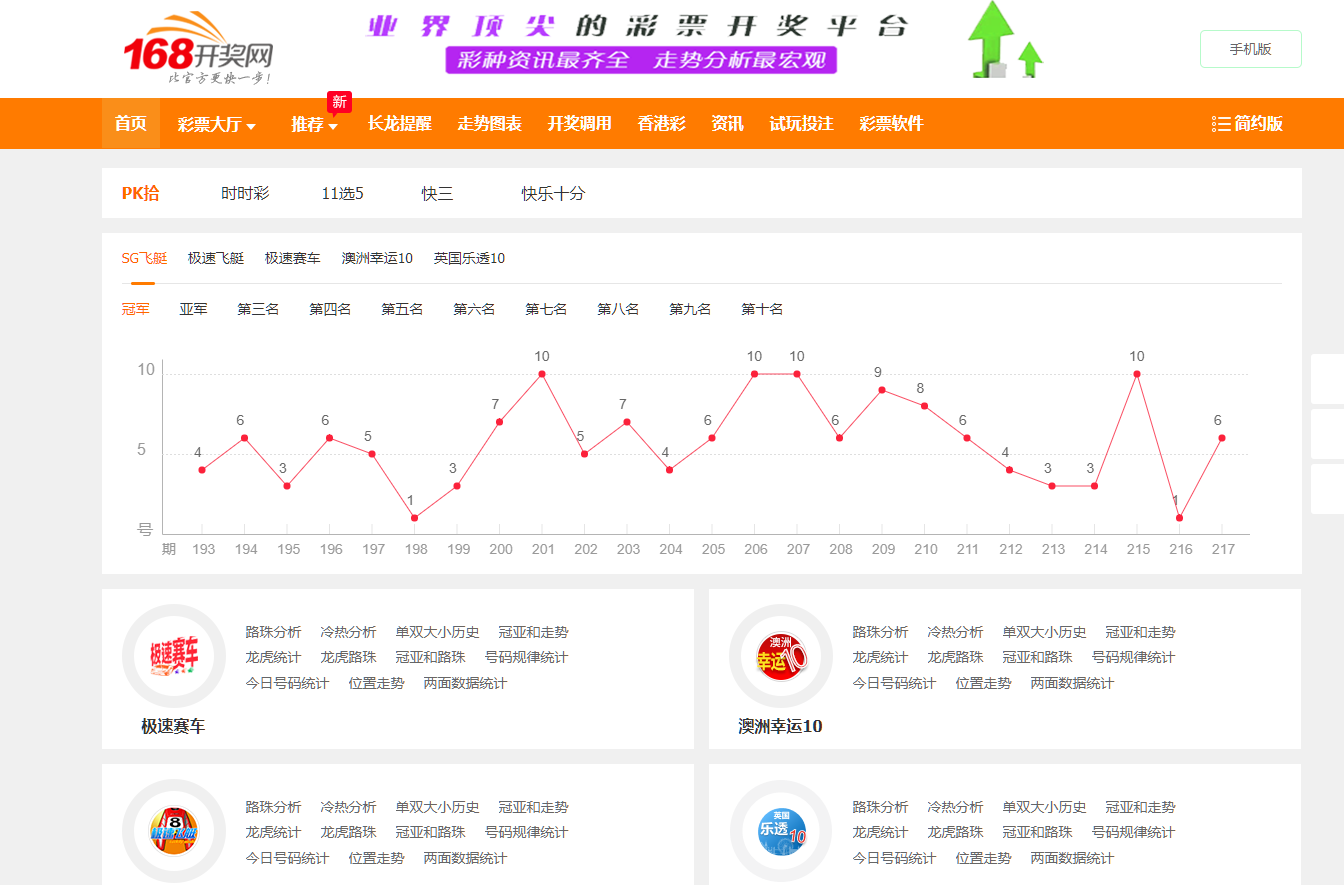Switch to the 快三 category tab
Screen dimensions: 1344x885
tap(437, 194)
